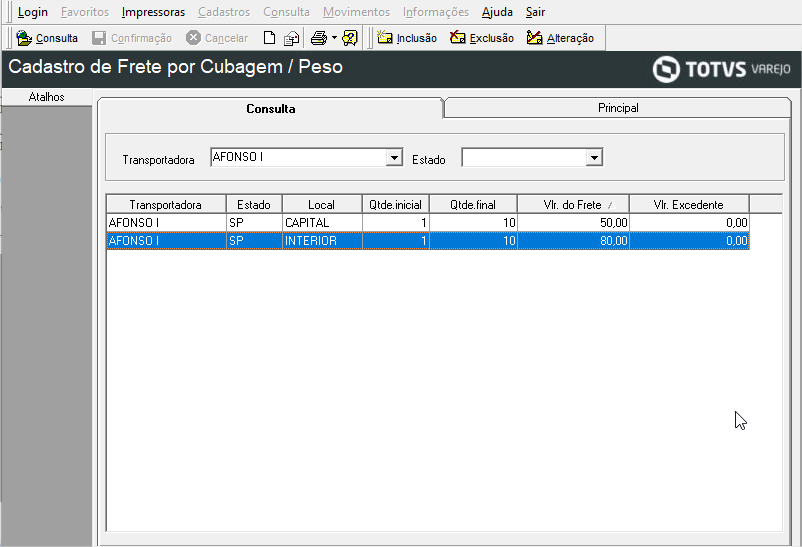The height and width of the screenshot is (547, 802).
Task: Sort by Qtde.inicial column header
Action: (395, 205)
